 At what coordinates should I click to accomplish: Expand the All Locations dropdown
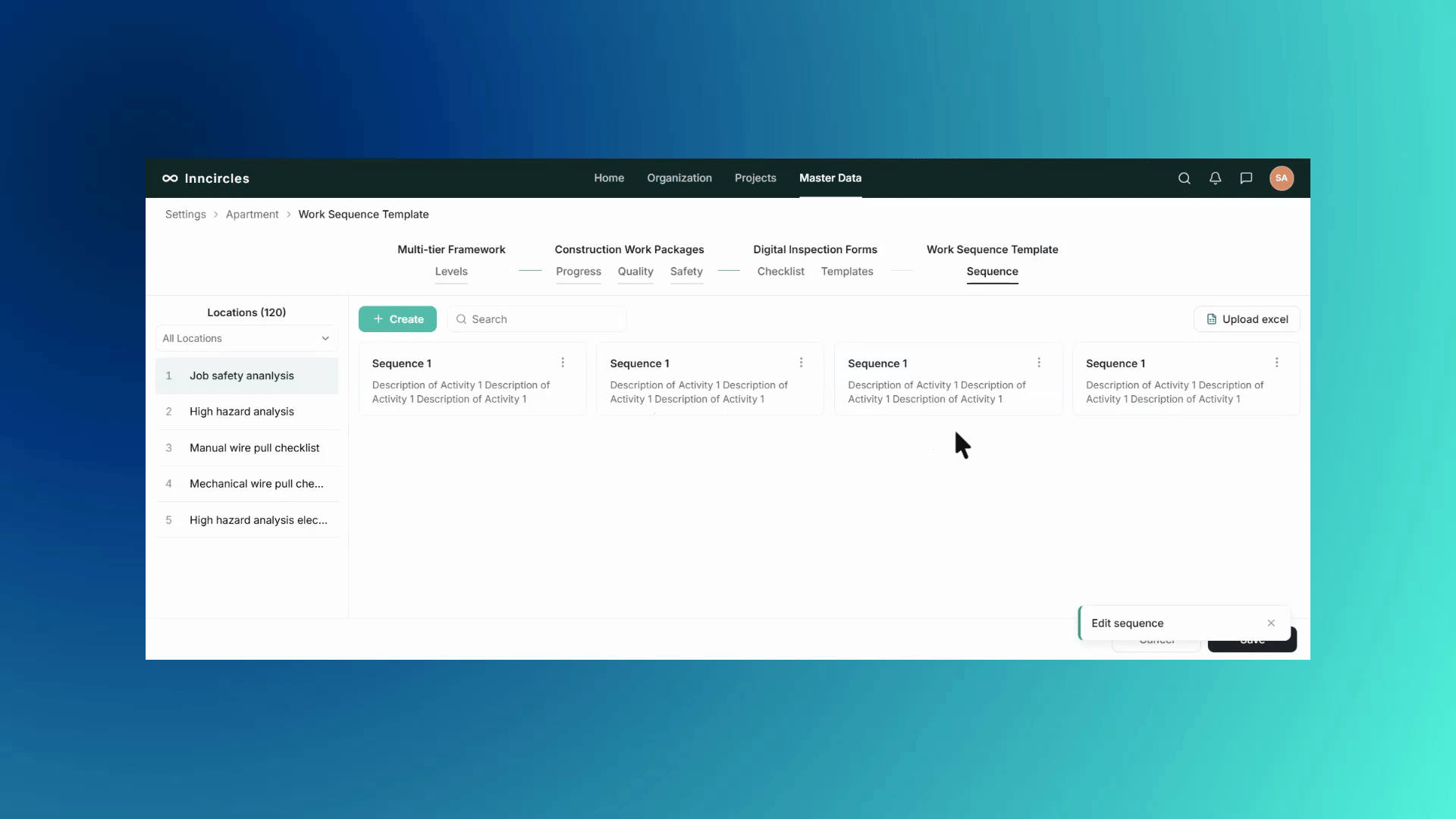pyautogui.click(x=246, y=338)
